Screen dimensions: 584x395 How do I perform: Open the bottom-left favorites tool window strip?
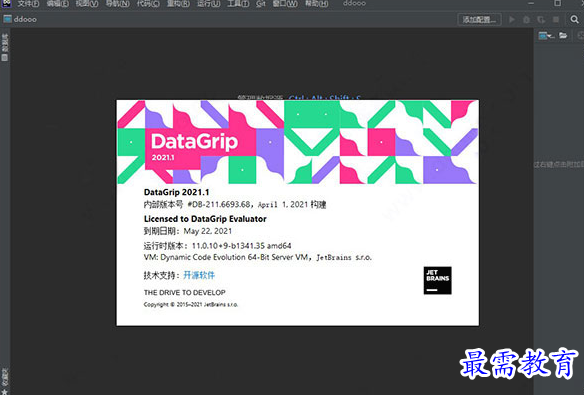click(4, 381)
